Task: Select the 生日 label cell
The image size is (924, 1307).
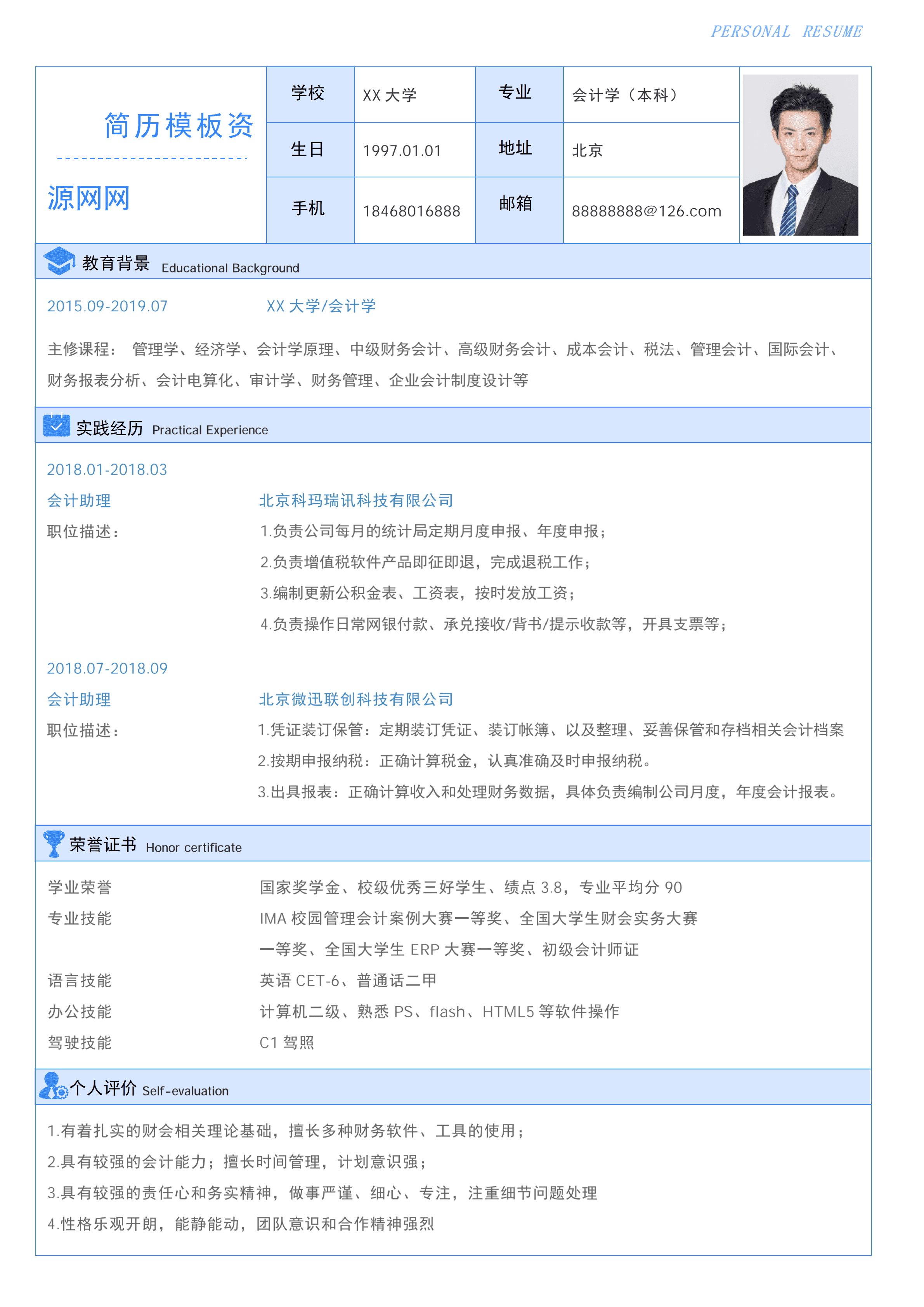Action: pos(310,150)
